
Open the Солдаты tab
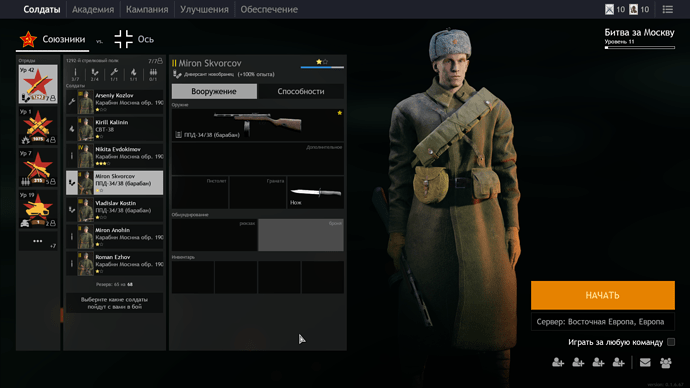(x=41, y=9)
